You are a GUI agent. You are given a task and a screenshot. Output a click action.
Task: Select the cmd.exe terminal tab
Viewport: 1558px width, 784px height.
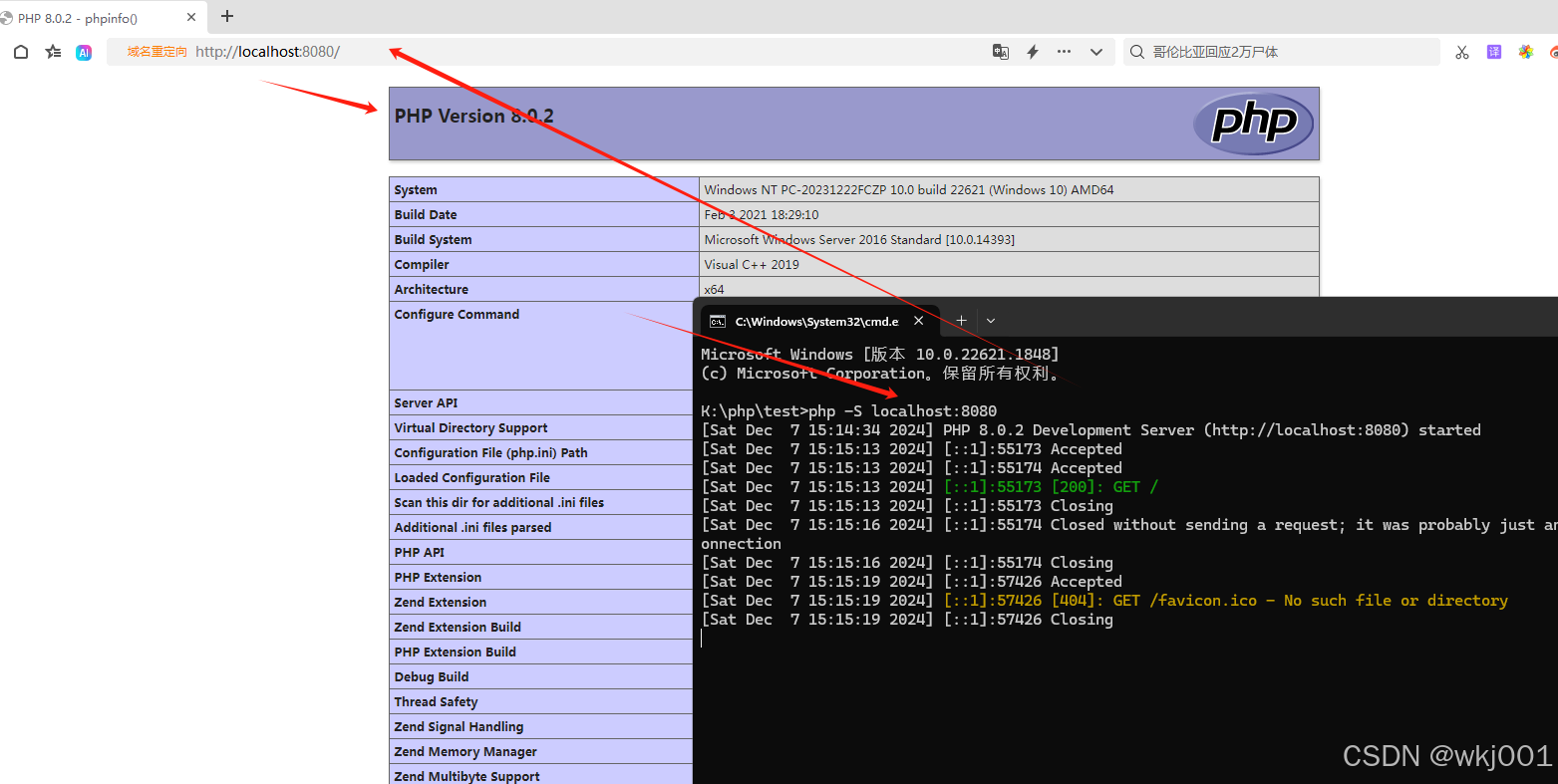pyautogui.click(x=821, y=321)
